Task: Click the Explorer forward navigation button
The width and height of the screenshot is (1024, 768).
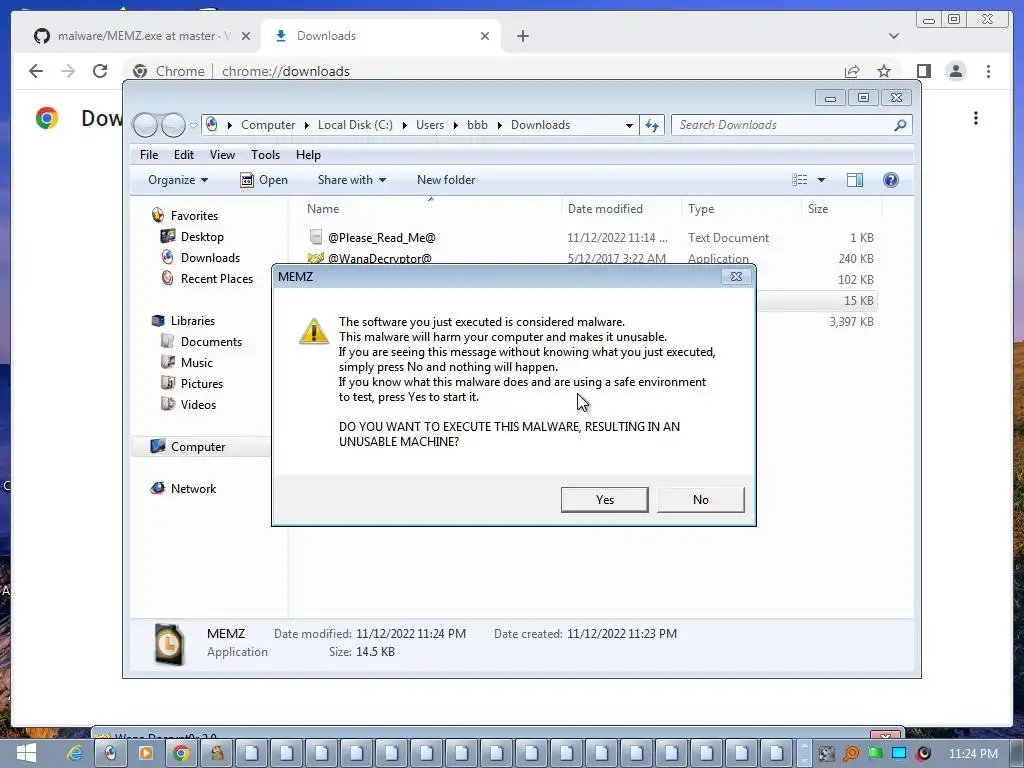Action: [173, 125]
